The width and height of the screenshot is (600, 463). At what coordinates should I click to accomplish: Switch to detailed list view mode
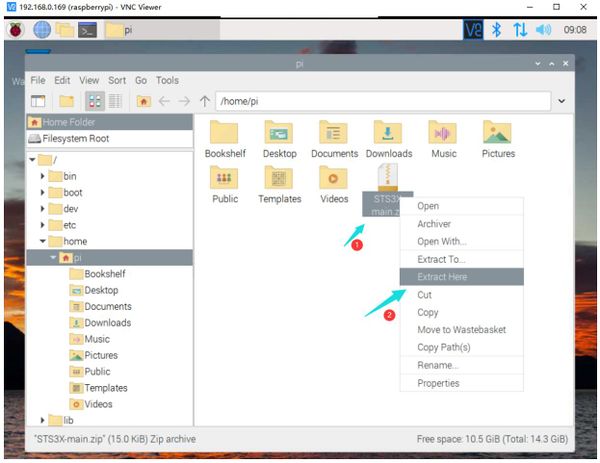[x=114, y=101]
